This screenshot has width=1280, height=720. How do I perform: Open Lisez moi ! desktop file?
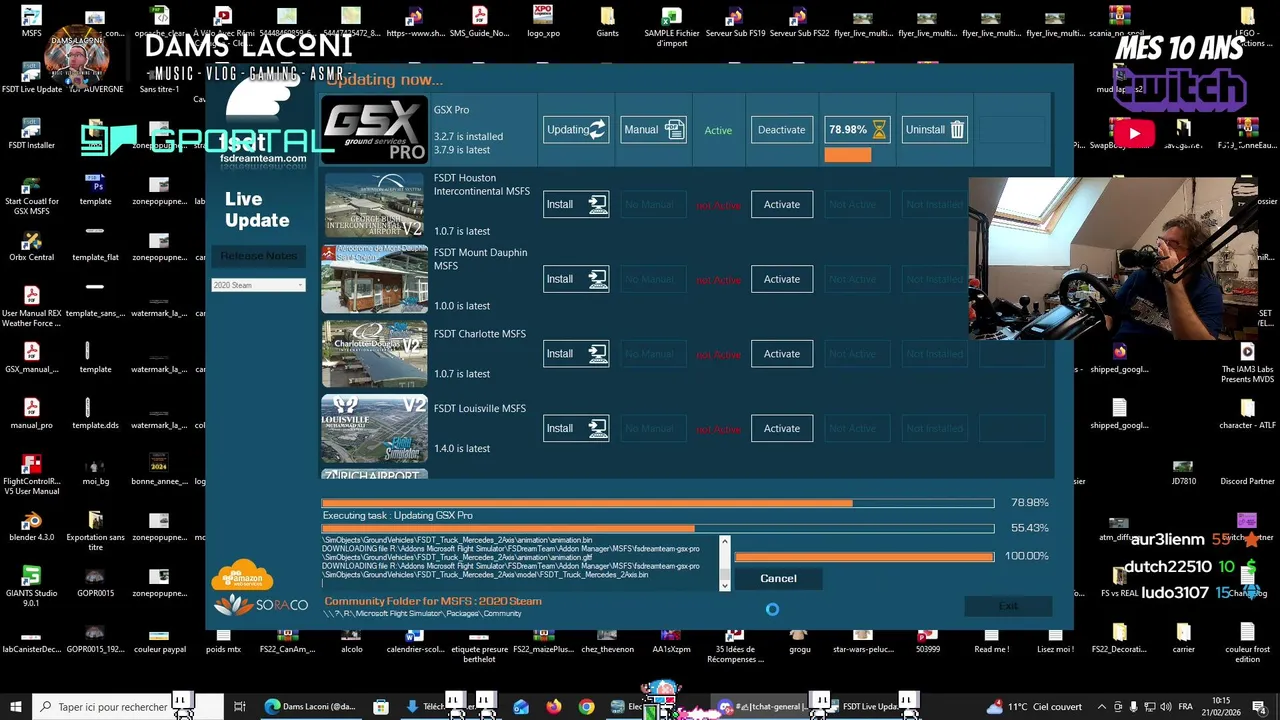[x=1055, y=638]
